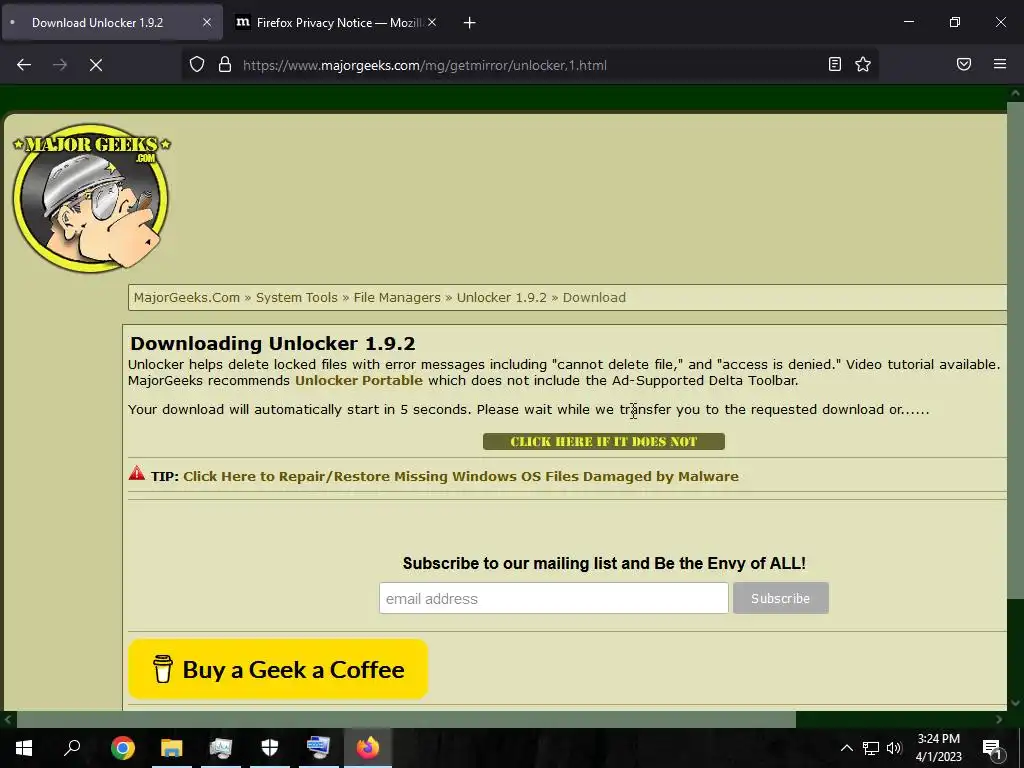Close the Firefox Privacy Notice tab
Image resolution: width=1024 pixels, height=768 pixels.
point(432,22)
